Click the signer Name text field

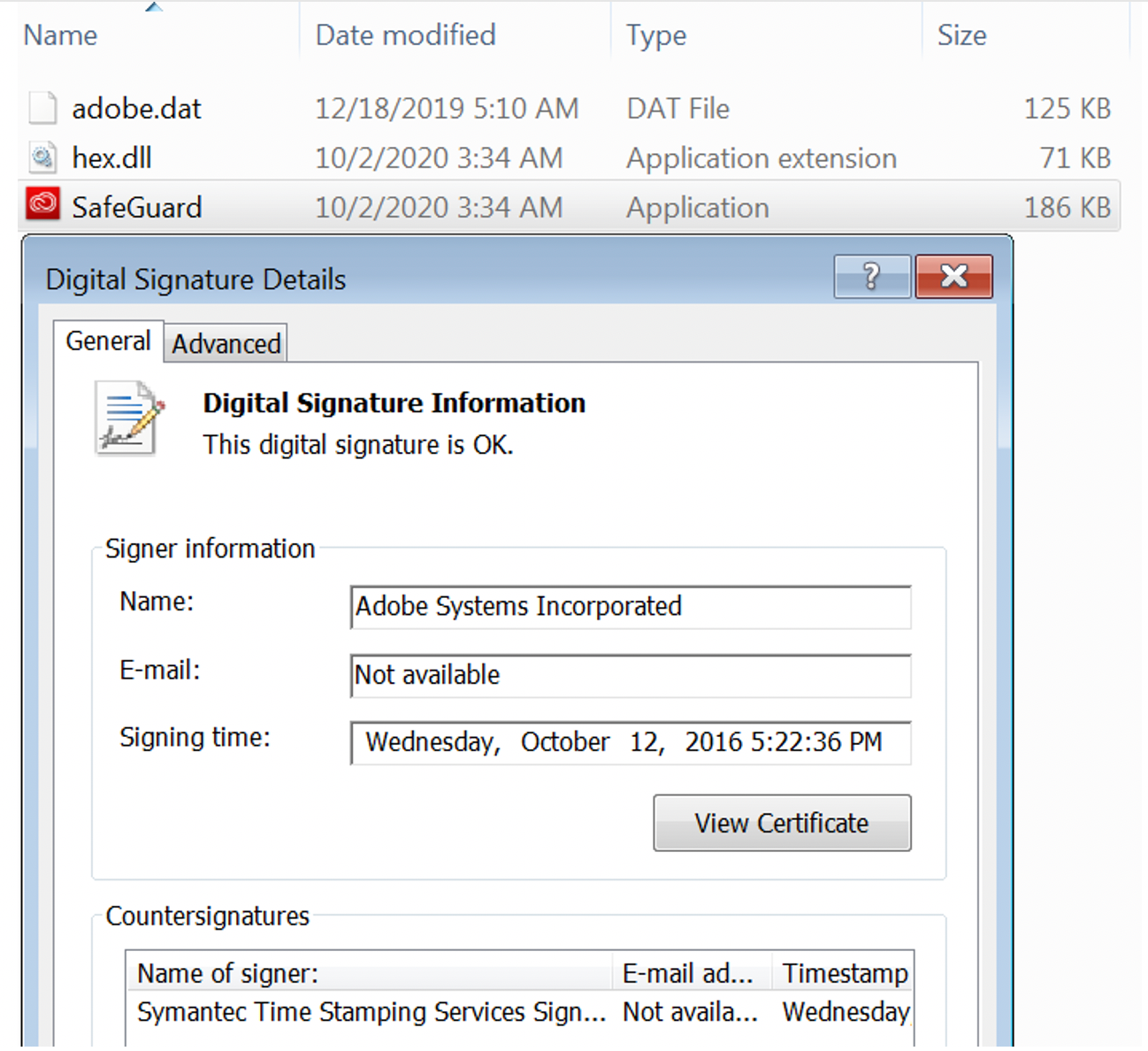[x=630, y=607]
